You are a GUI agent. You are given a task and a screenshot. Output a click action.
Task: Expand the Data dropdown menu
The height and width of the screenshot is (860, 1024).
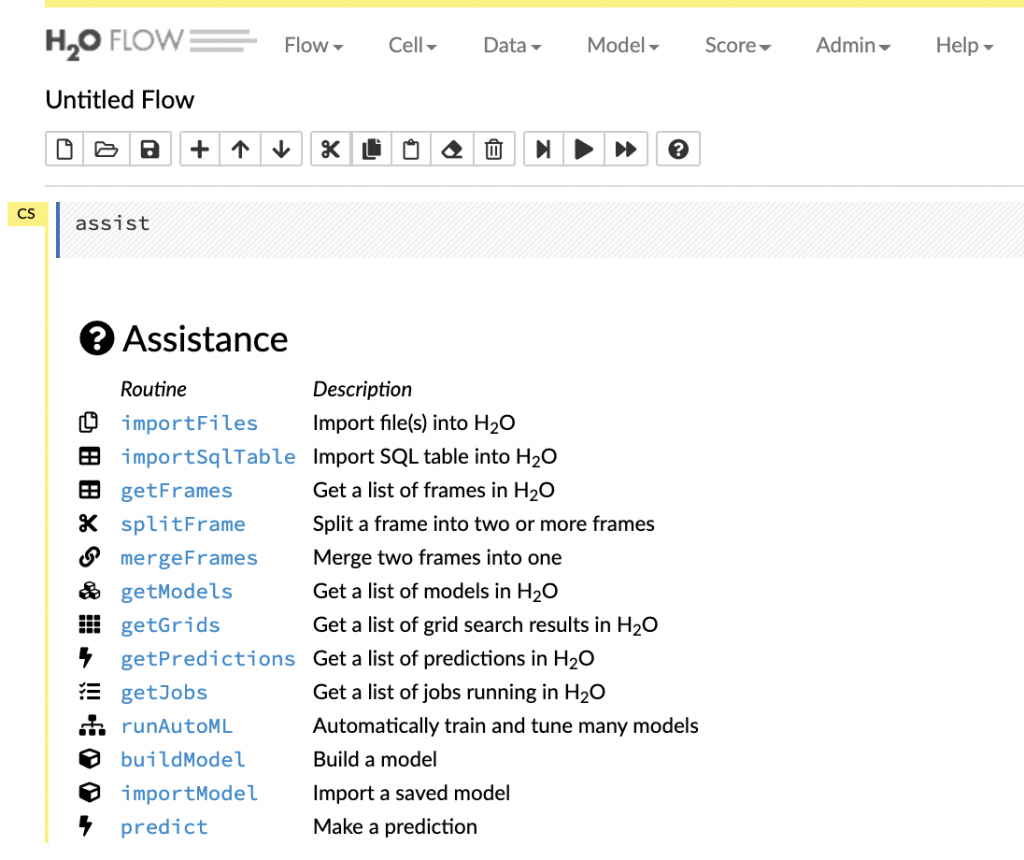point(511,45)
